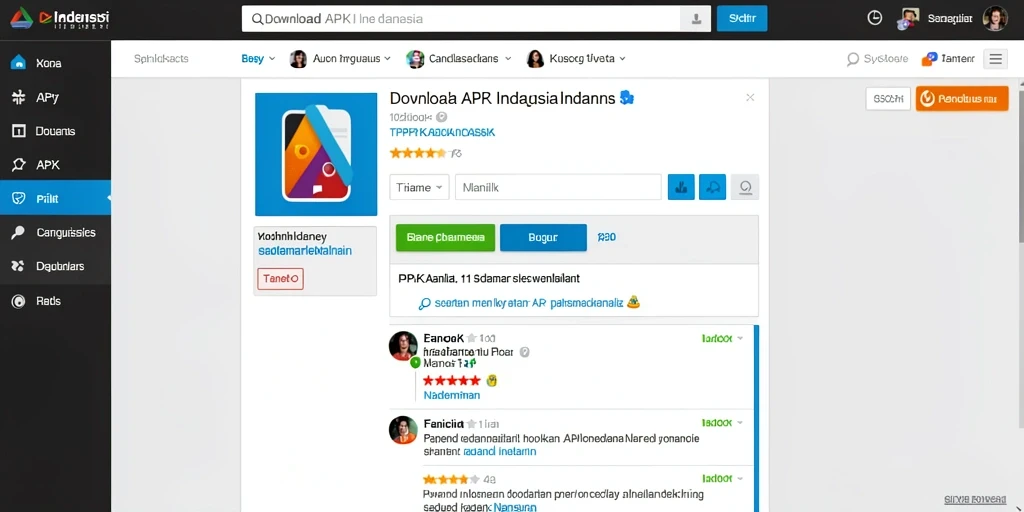Open the Nademinan link
The height and width of the screenshot is (512, 1024).
[x=452, y=395]
